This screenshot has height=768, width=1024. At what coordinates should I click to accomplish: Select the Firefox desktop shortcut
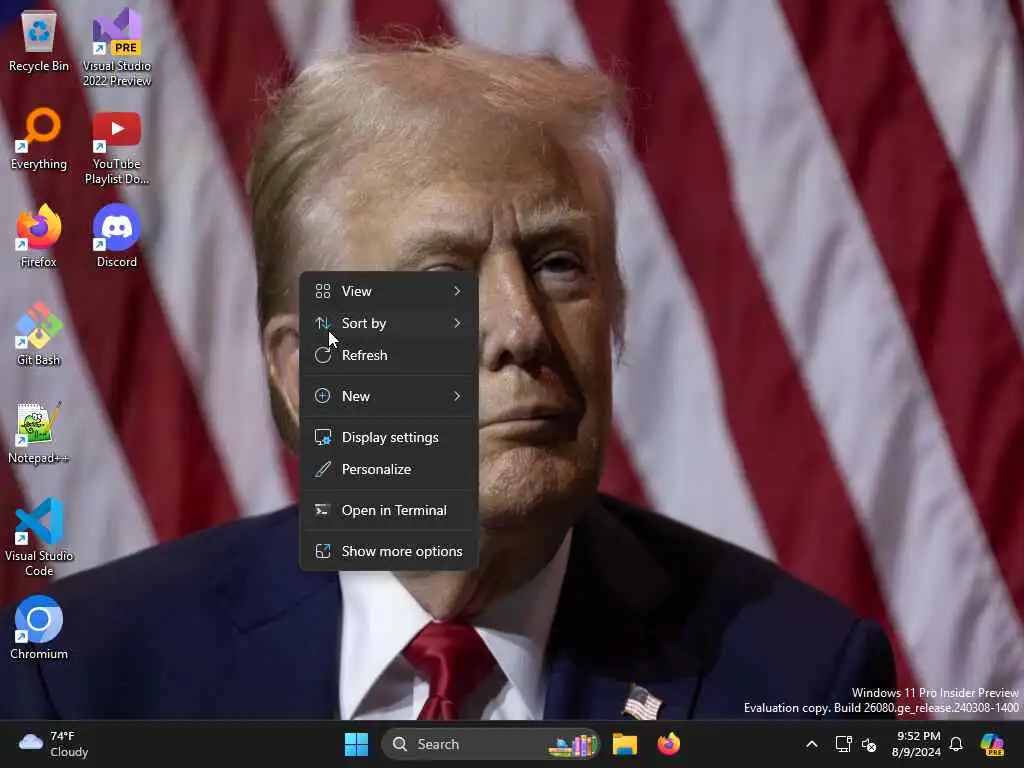tap(39, 237)
